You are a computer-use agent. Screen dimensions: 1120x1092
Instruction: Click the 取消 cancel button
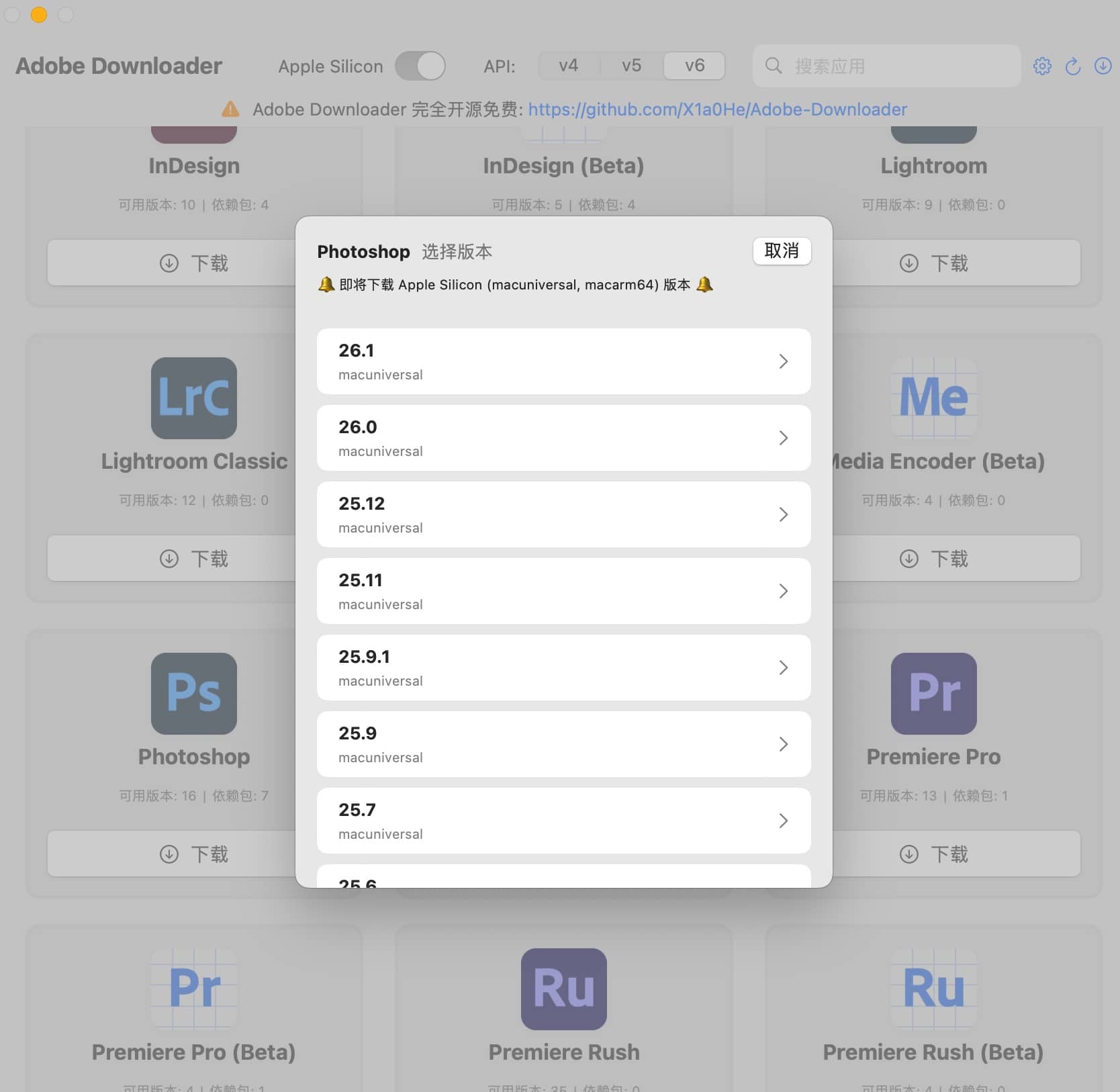pos(782,251)
